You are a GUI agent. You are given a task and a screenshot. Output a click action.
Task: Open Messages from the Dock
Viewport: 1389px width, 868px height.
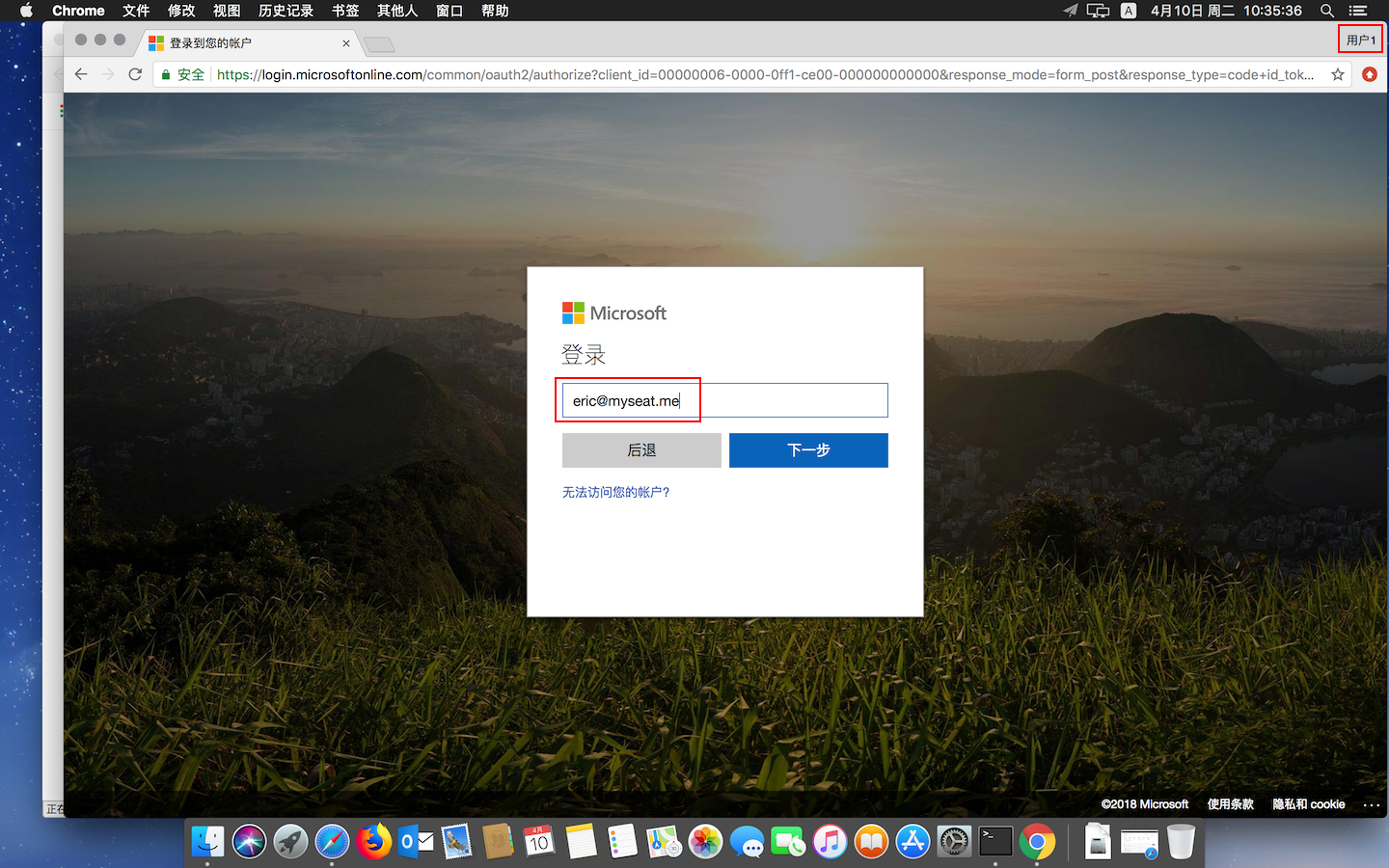747,842
